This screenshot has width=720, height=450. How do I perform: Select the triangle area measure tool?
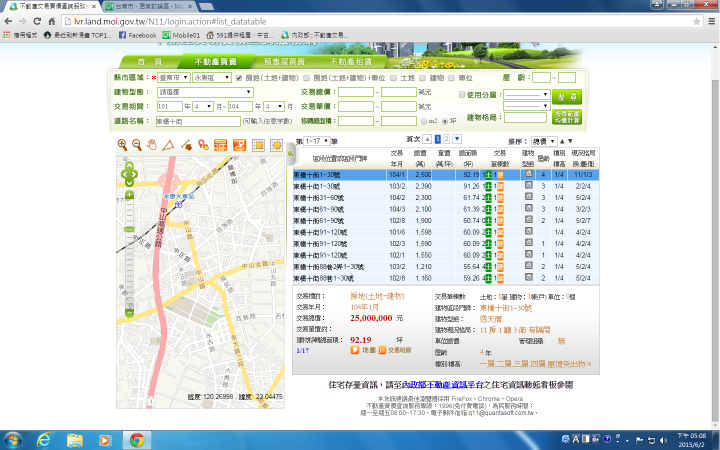[x=169, y=145]
